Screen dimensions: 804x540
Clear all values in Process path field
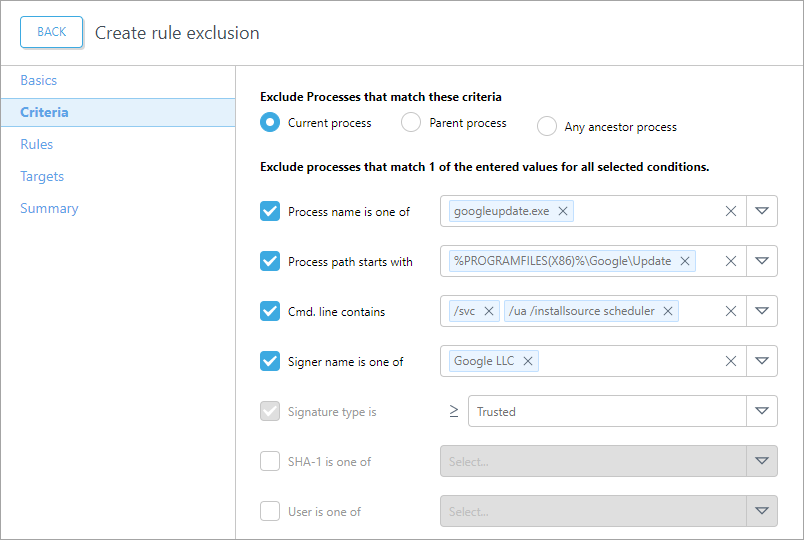pos(730,261)
